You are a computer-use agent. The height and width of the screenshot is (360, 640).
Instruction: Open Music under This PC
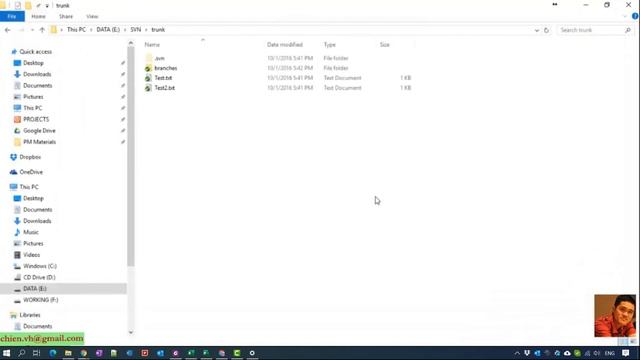(31, 232)
